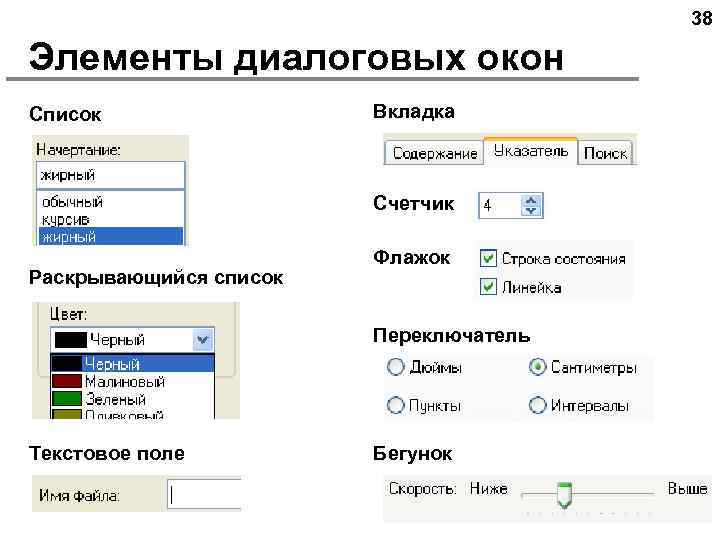
Task: Select highlighted жирный list item
Action: point(111,236)
